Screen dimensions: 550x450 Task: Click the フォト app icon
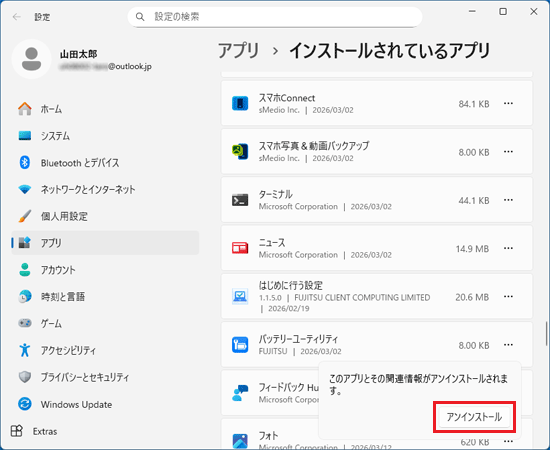pos(240,441)
